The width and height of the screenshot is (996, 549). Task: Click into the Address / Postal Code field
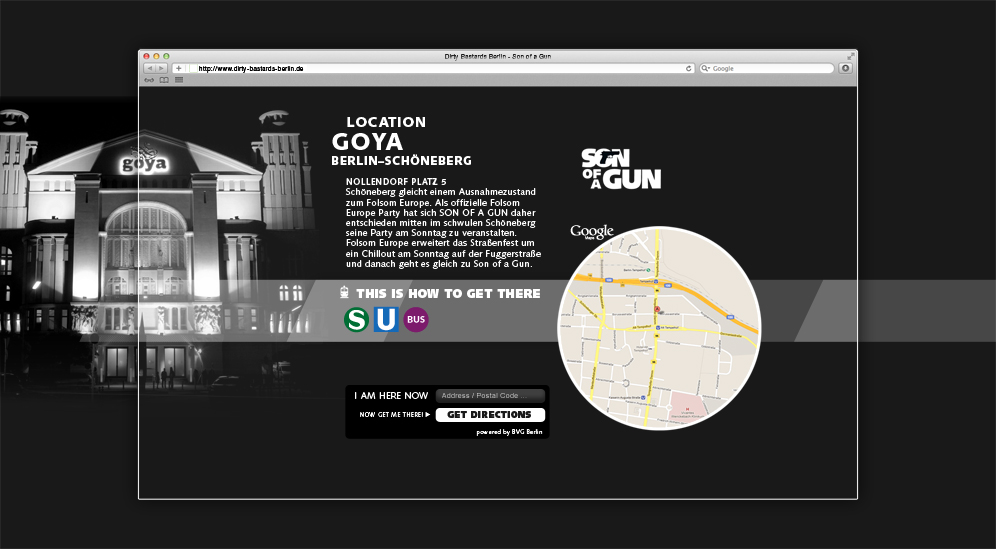coord(490,395)
